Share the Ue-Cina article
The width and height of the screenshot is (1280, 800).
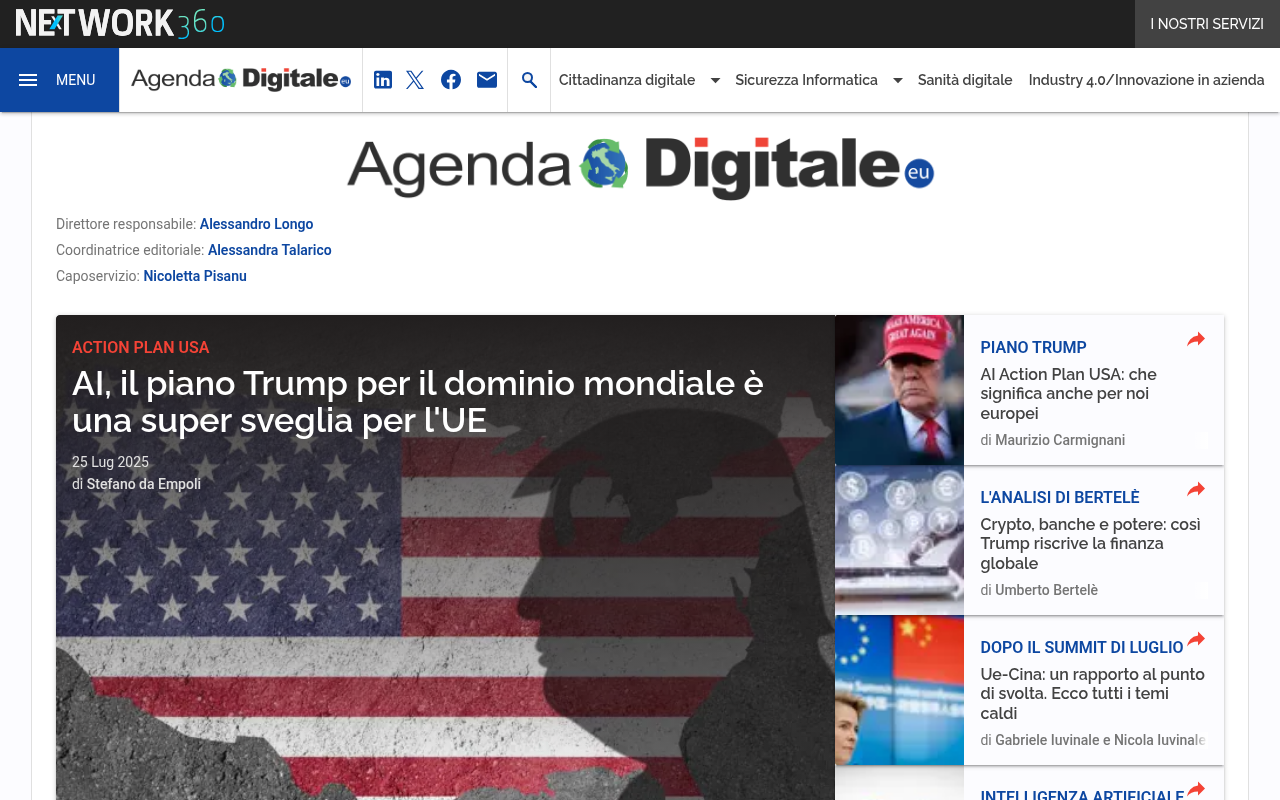1196,640
